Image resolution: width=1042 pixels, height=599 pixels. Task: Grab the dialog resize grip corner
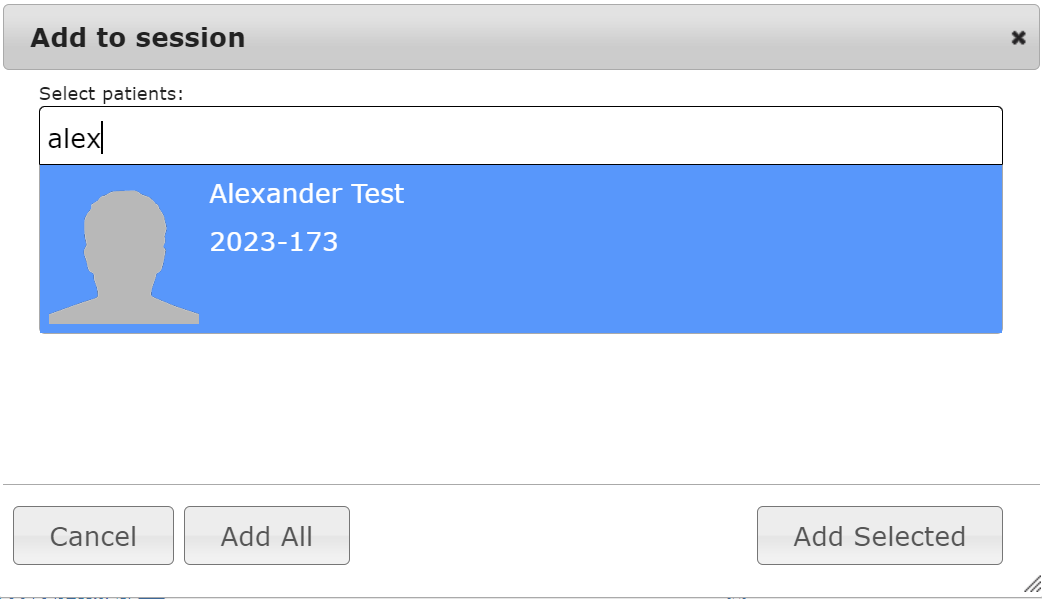click(x=1031, y=585)
